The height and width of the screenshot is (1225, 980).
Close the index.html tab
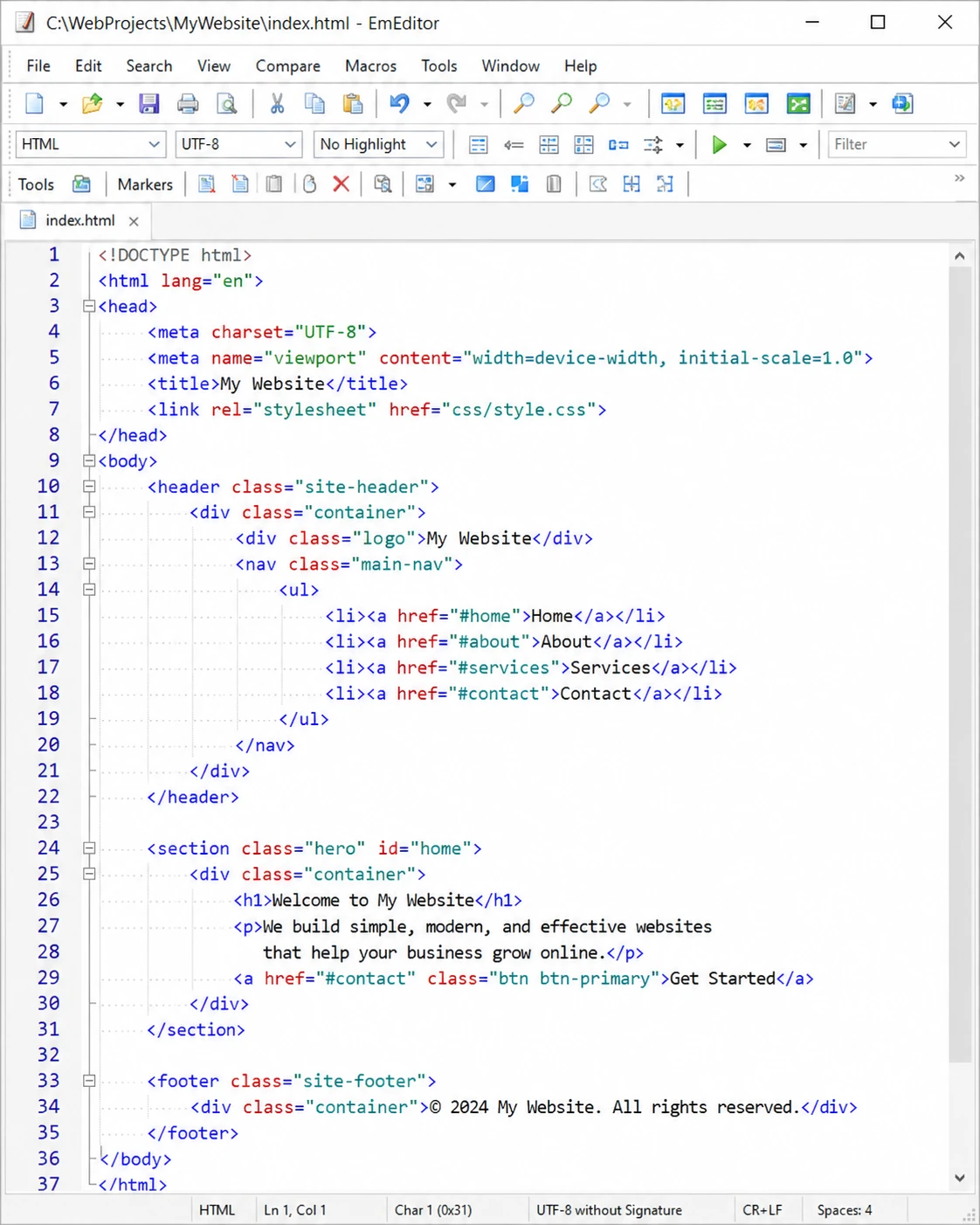134,222
